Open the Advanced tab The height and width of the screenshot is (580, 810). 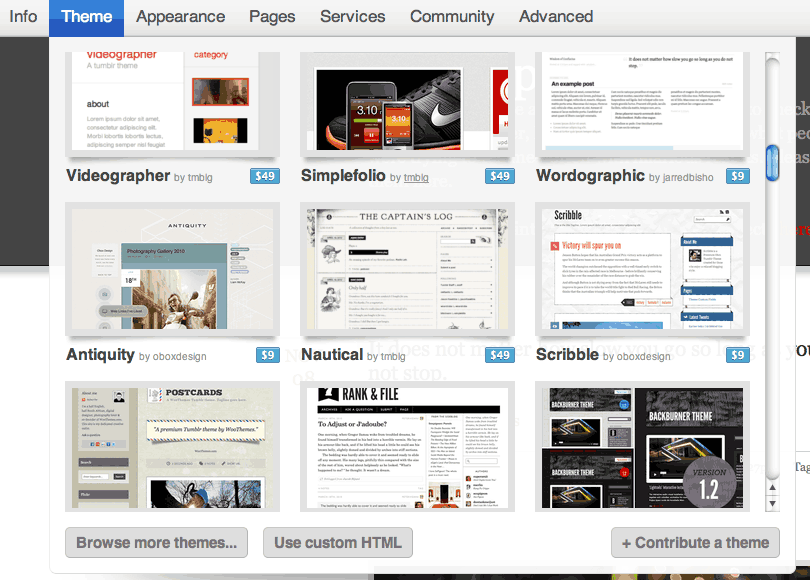556,17
